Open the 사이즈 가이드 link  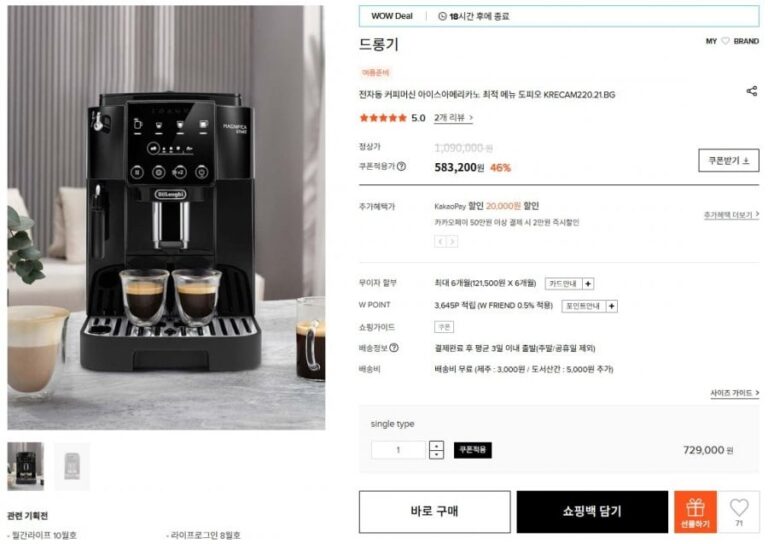735,393
